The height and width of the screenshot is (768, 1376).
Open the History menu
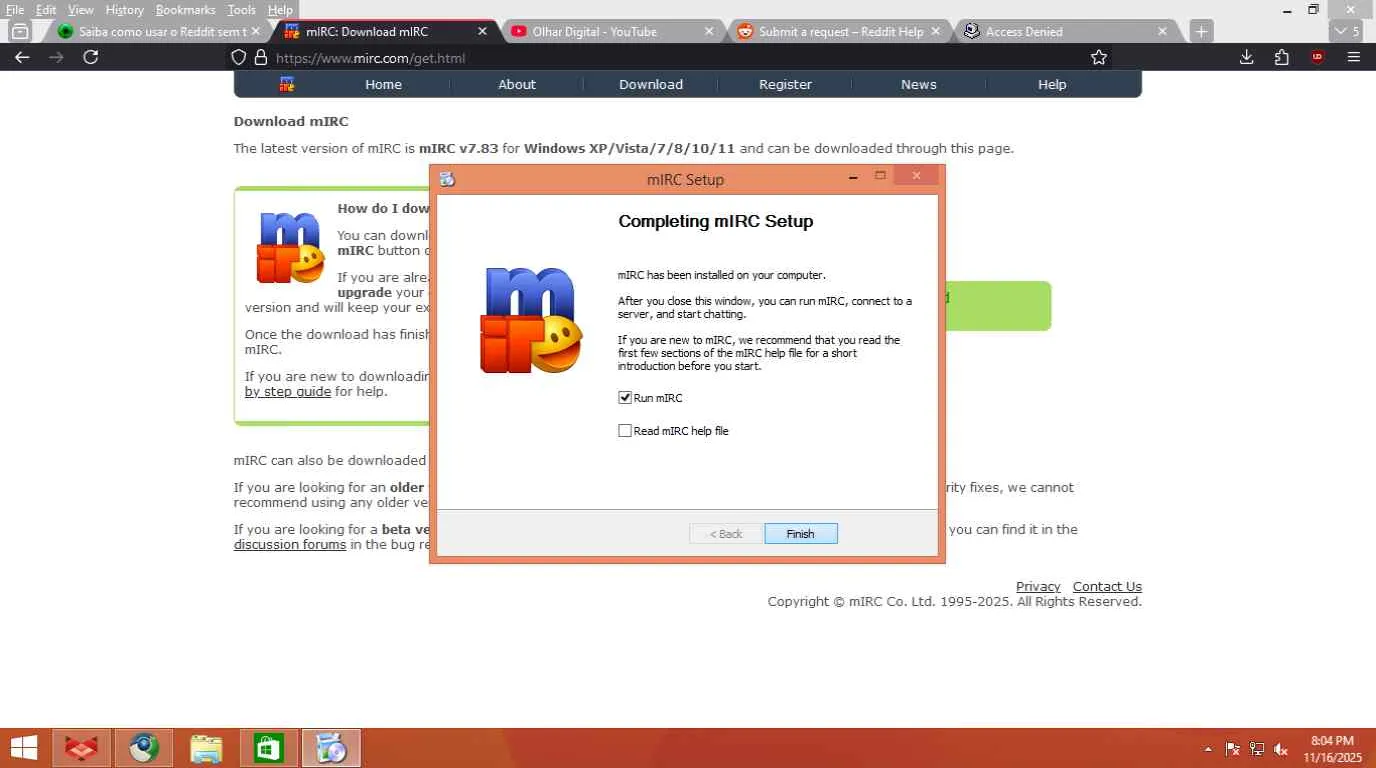coord(125,9)
